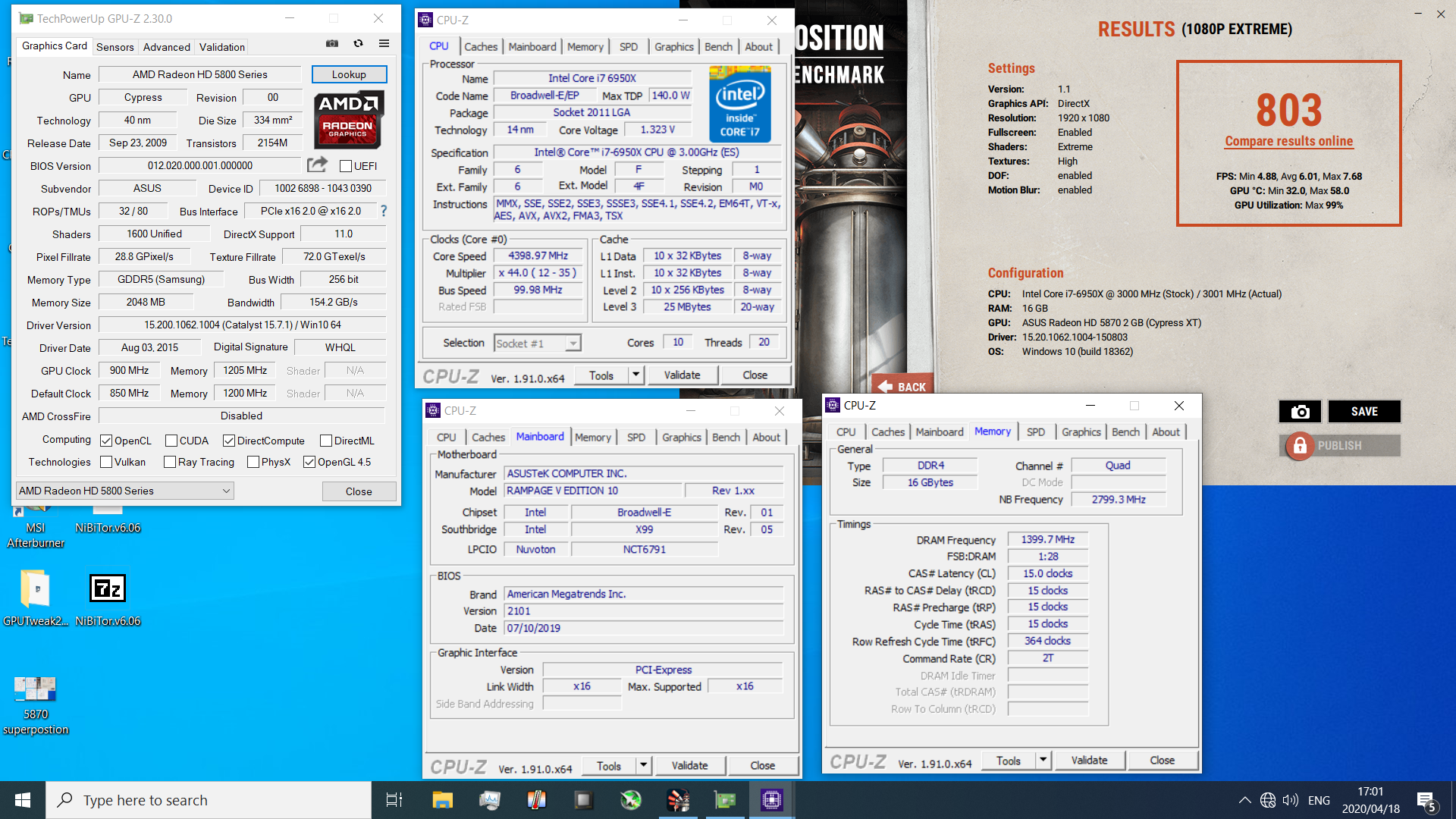Click the Tools button in Mainboard window
This screenshot has height=819, width=1456.
608,765
